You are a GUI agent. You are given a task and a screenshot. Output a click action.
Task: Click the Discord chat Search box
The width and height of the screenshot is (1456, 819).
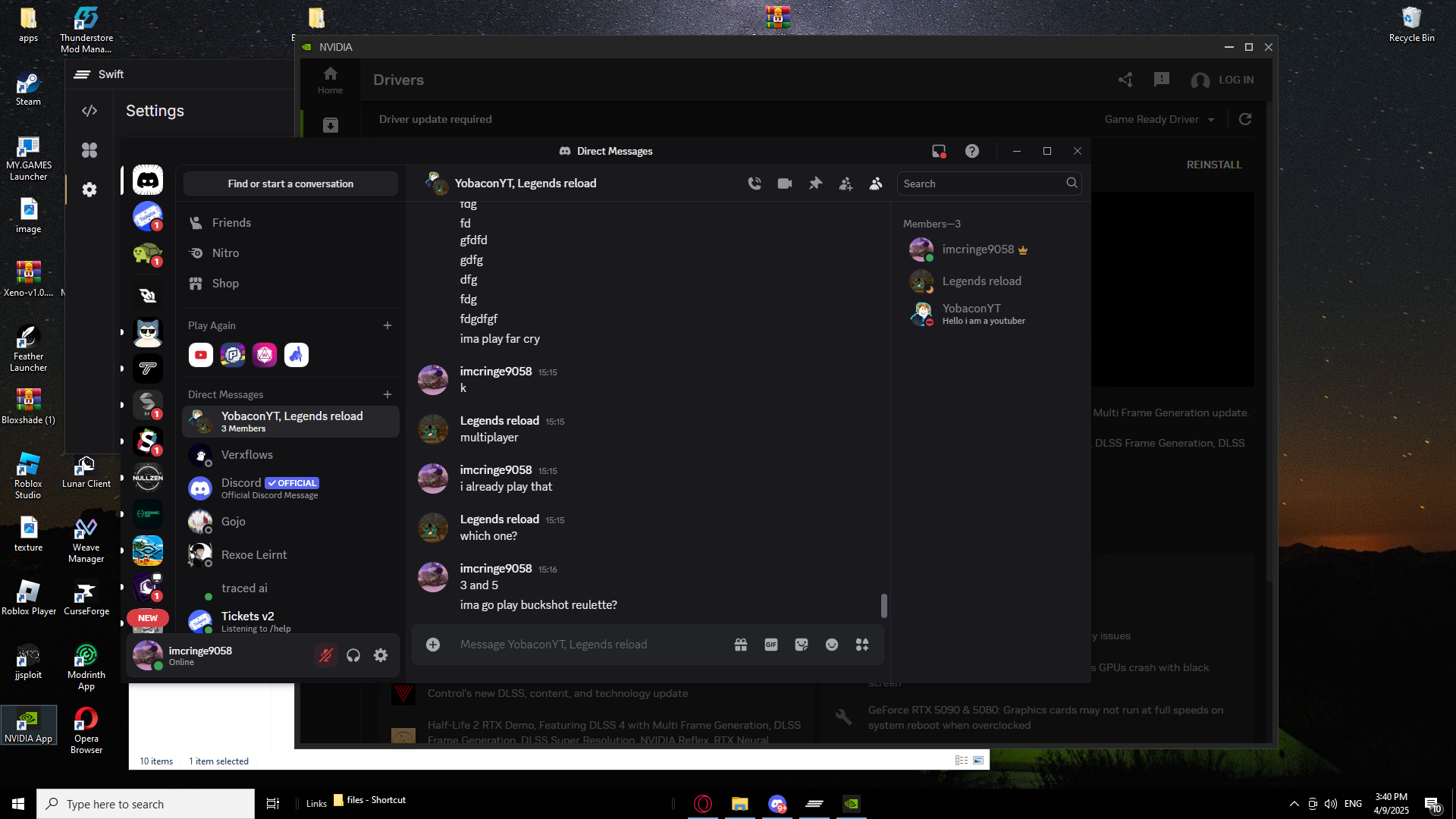[990, 184]
